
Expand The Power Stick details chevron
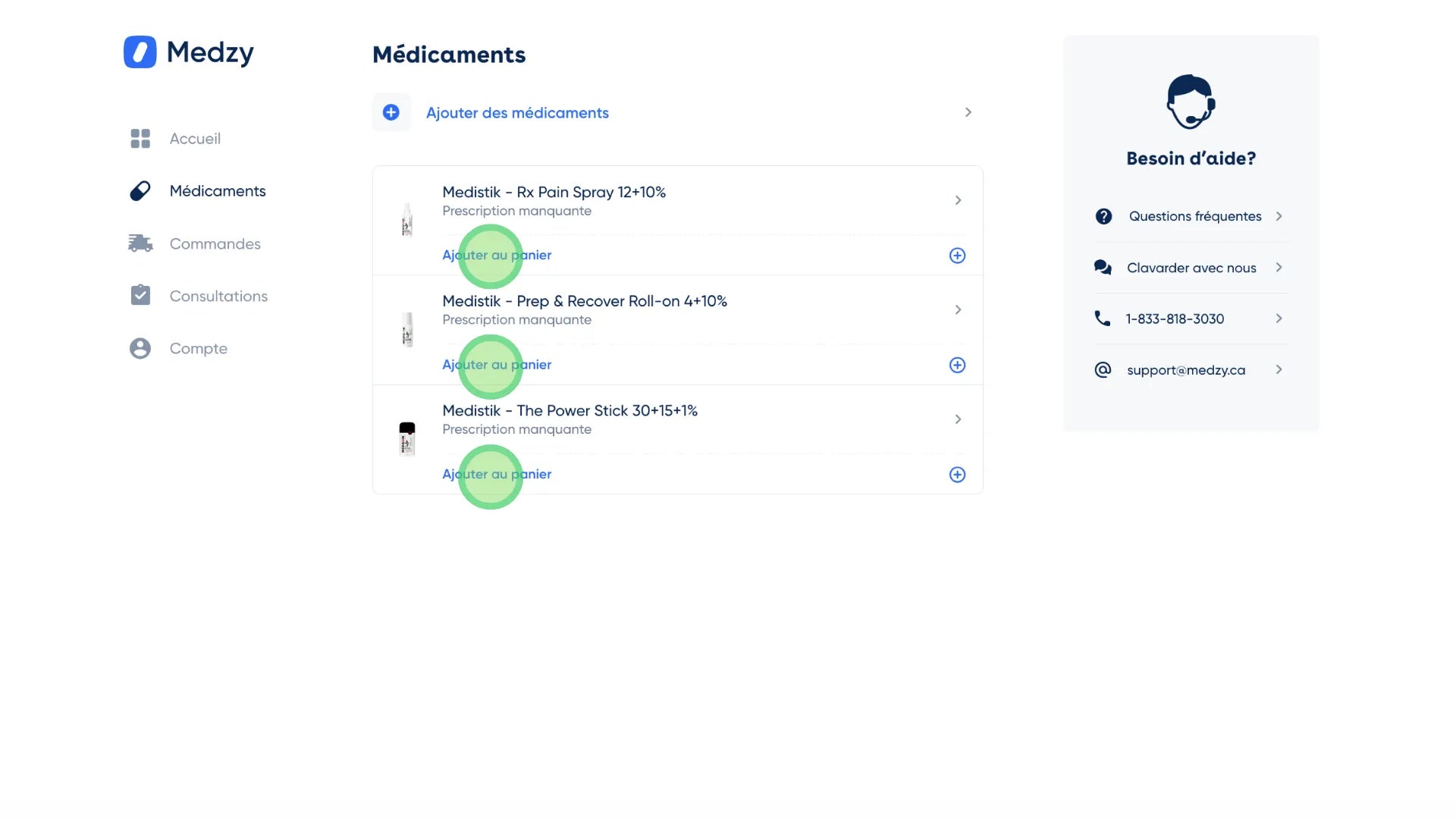958,419
